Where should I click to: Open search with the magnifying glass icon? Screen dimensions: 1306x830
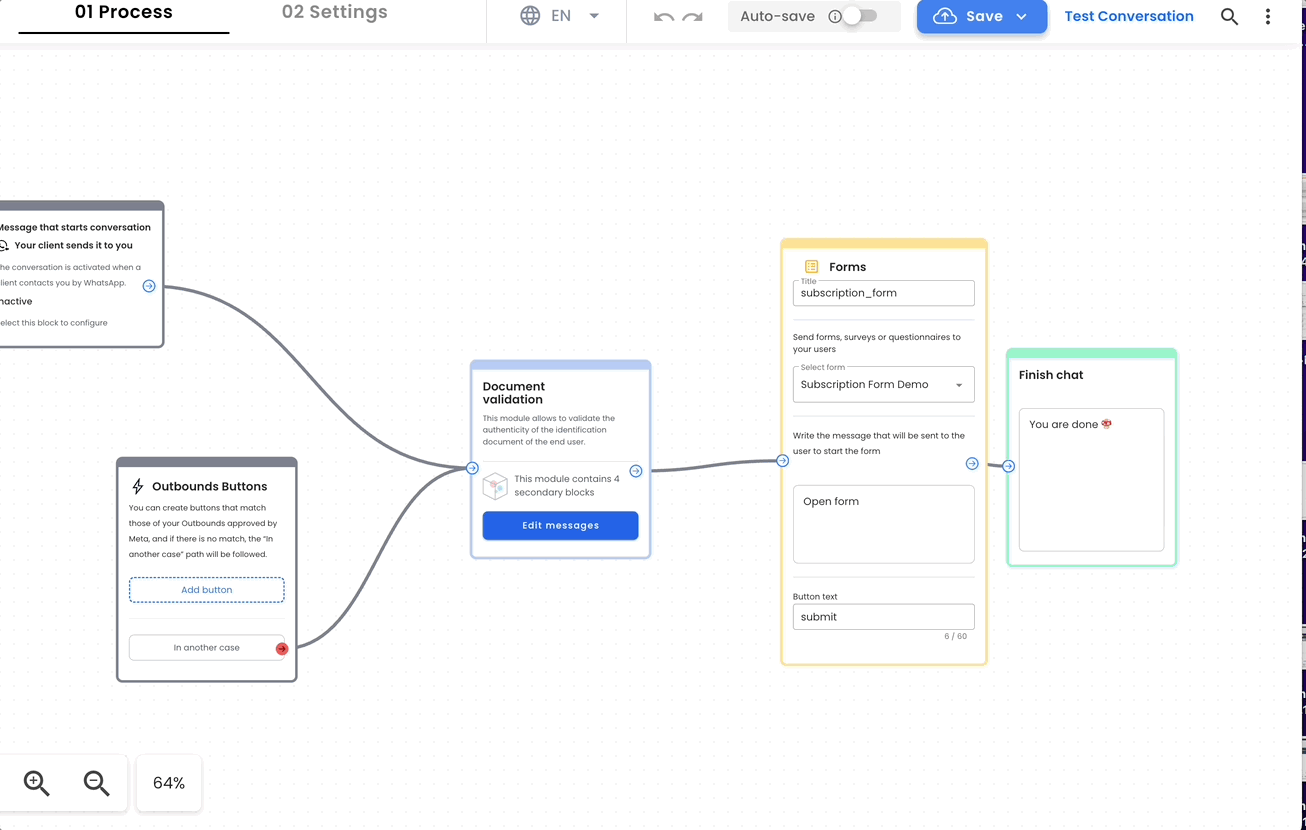(1229, 16)
